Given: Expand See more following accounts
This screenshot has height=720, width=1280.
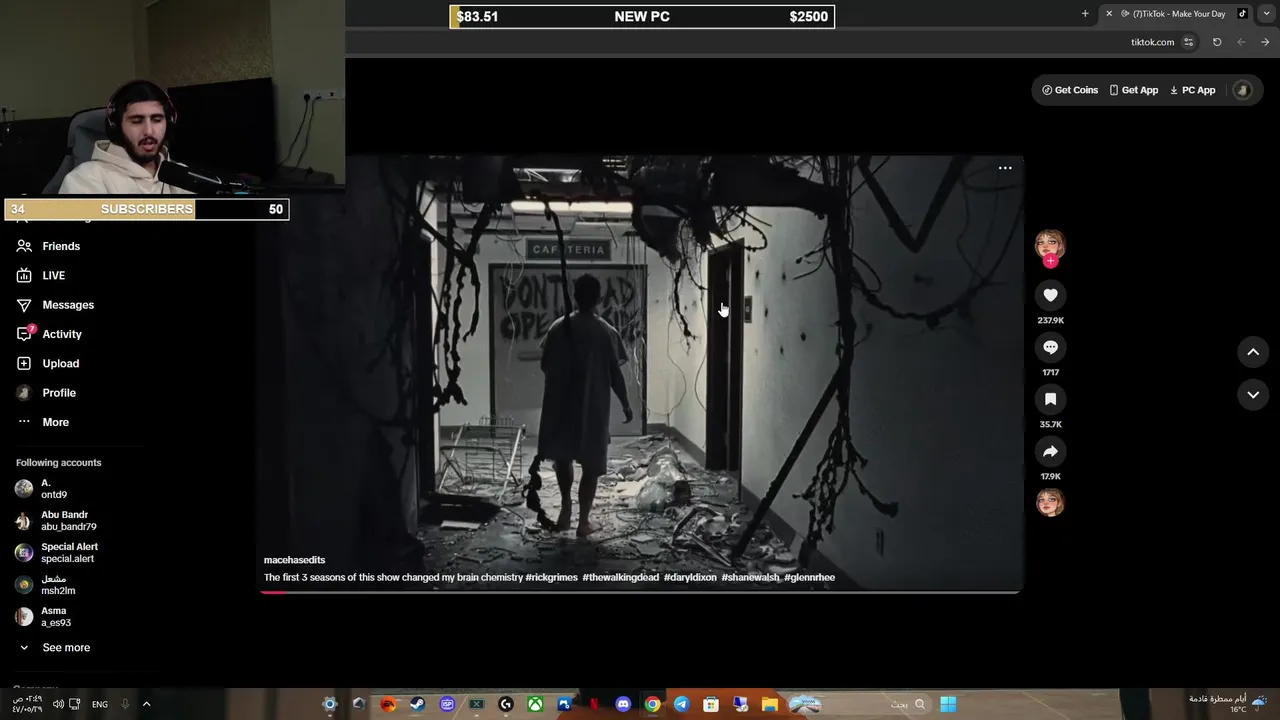Looking at the screenshot, I should coord(54,648).
